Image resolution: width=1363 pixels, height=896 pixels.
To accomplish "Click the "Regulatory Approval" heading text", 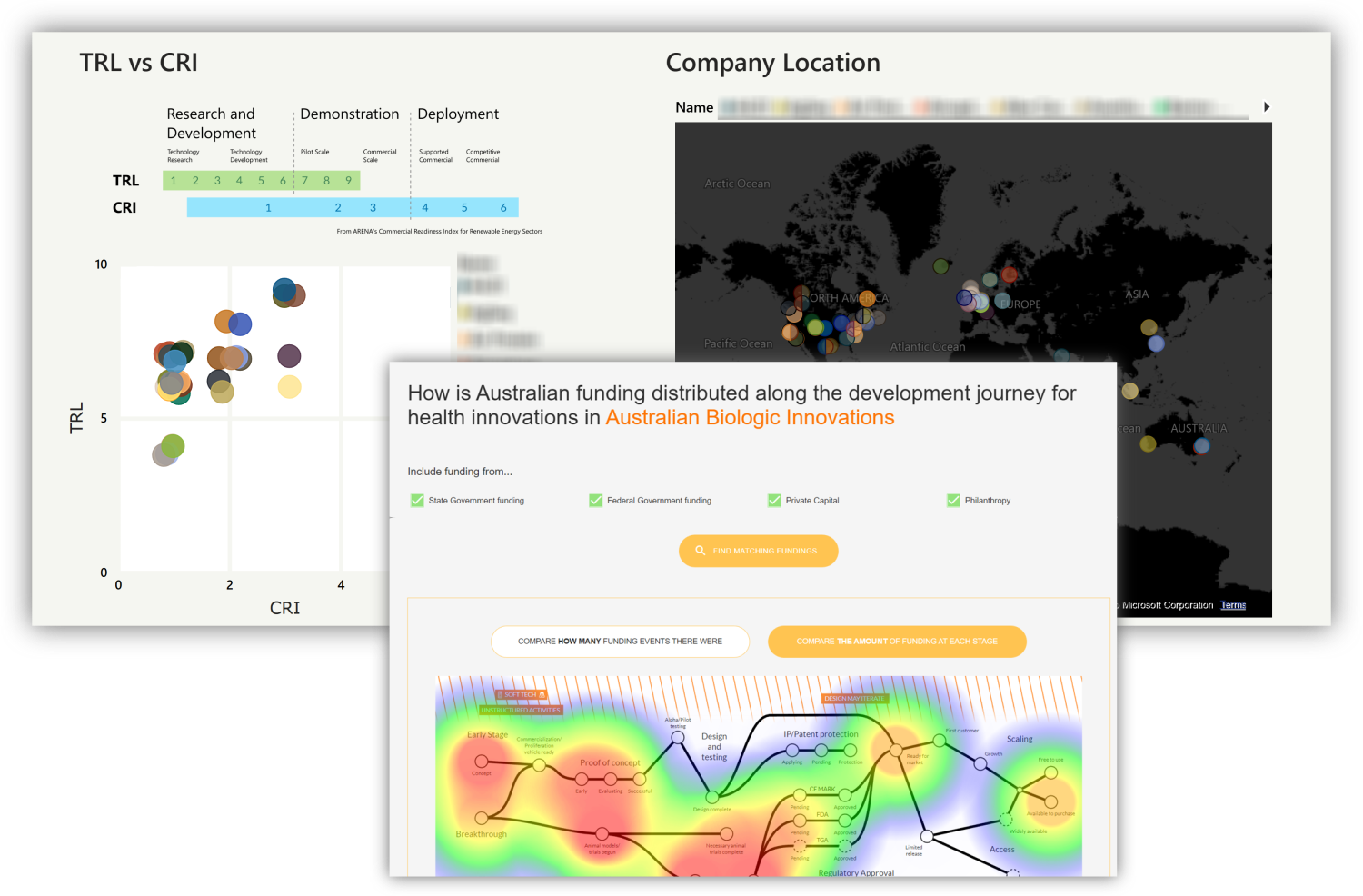I will 856,873.
